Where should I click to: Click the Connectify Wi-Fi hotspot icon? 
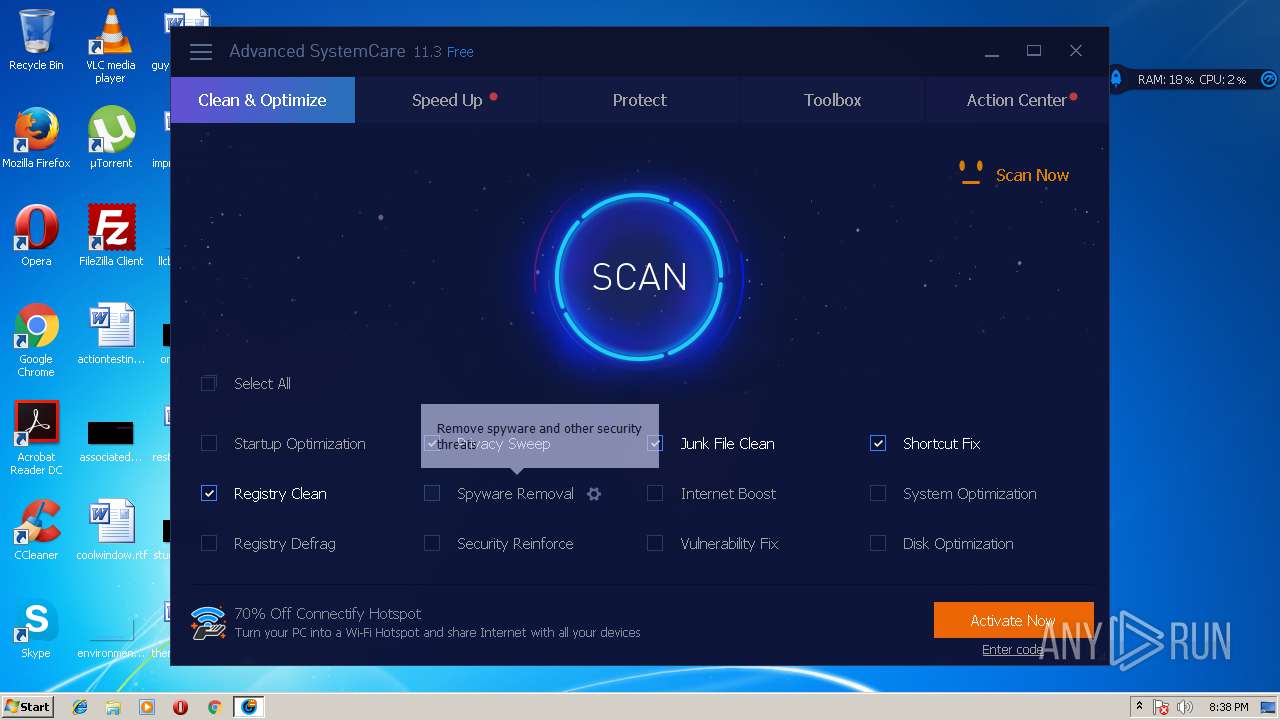coord(208,622)
